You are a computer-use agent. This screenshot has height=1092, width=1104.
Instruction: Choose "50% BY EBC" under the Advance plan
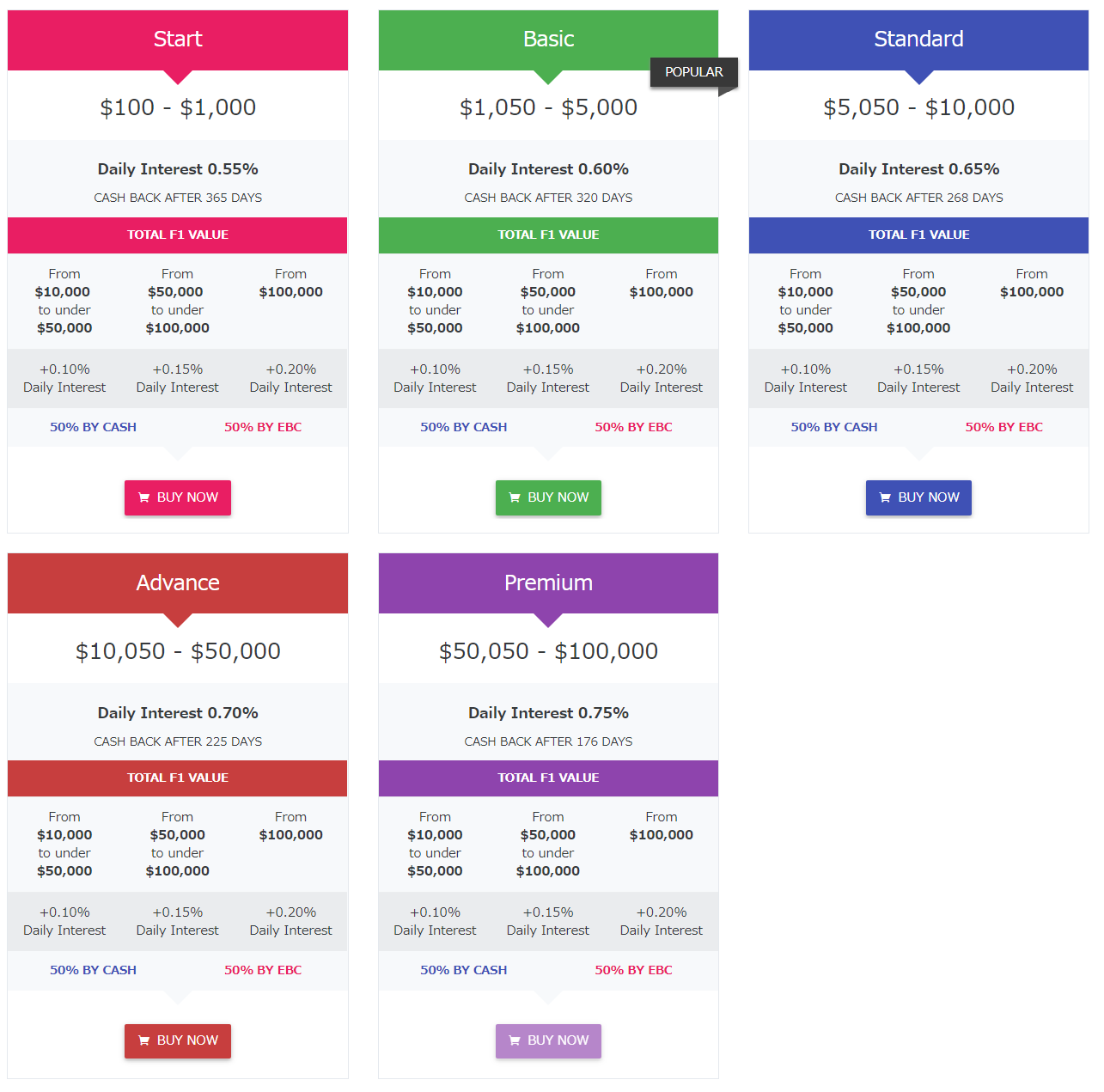coord(263,970)
